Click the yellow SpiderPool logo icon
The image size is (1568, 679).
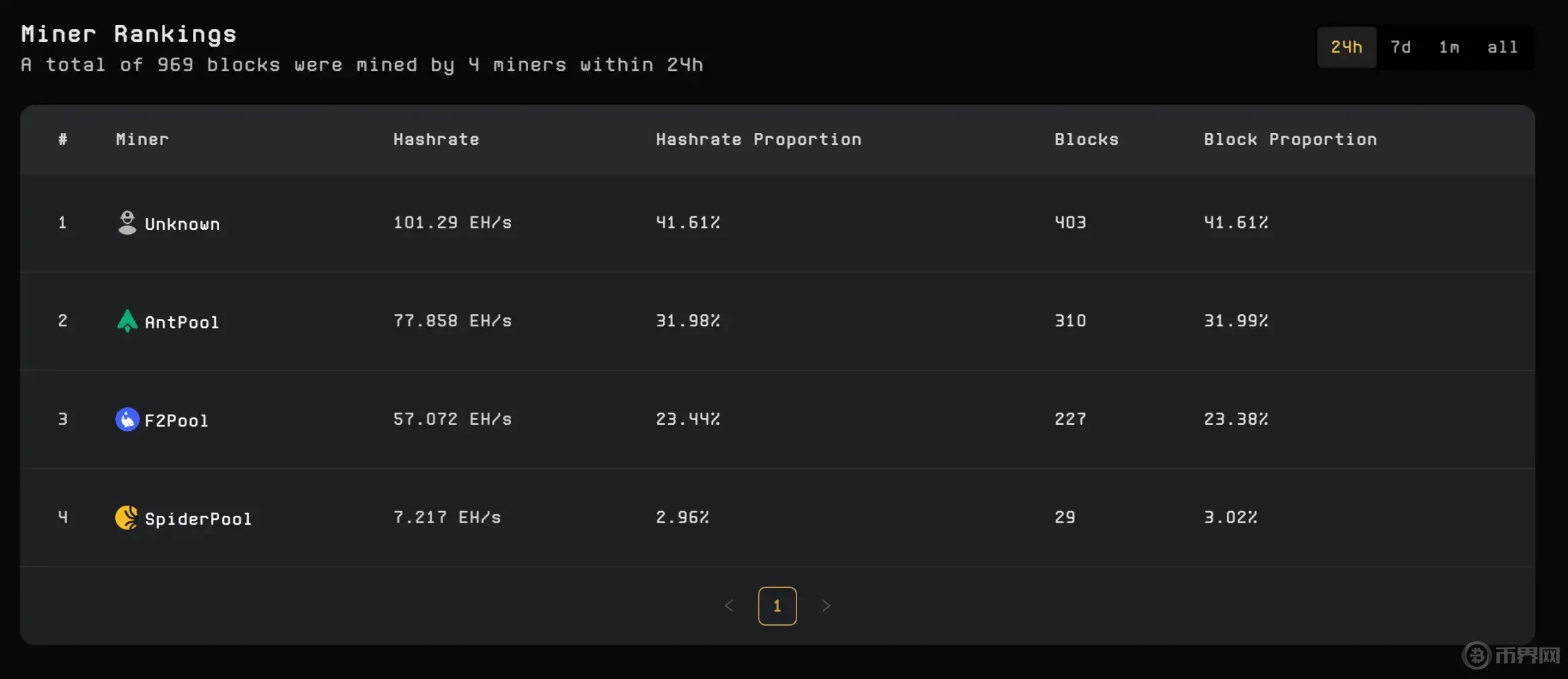click(x=127, y=518)
